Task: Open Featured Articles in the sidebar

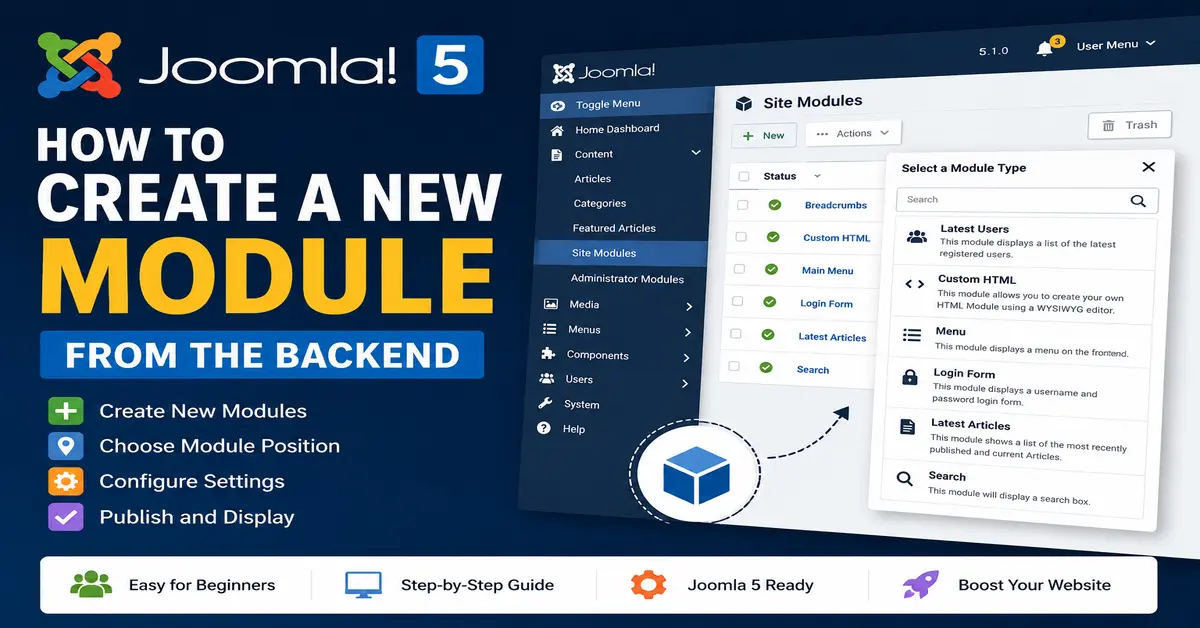Action: pos(614,228)
